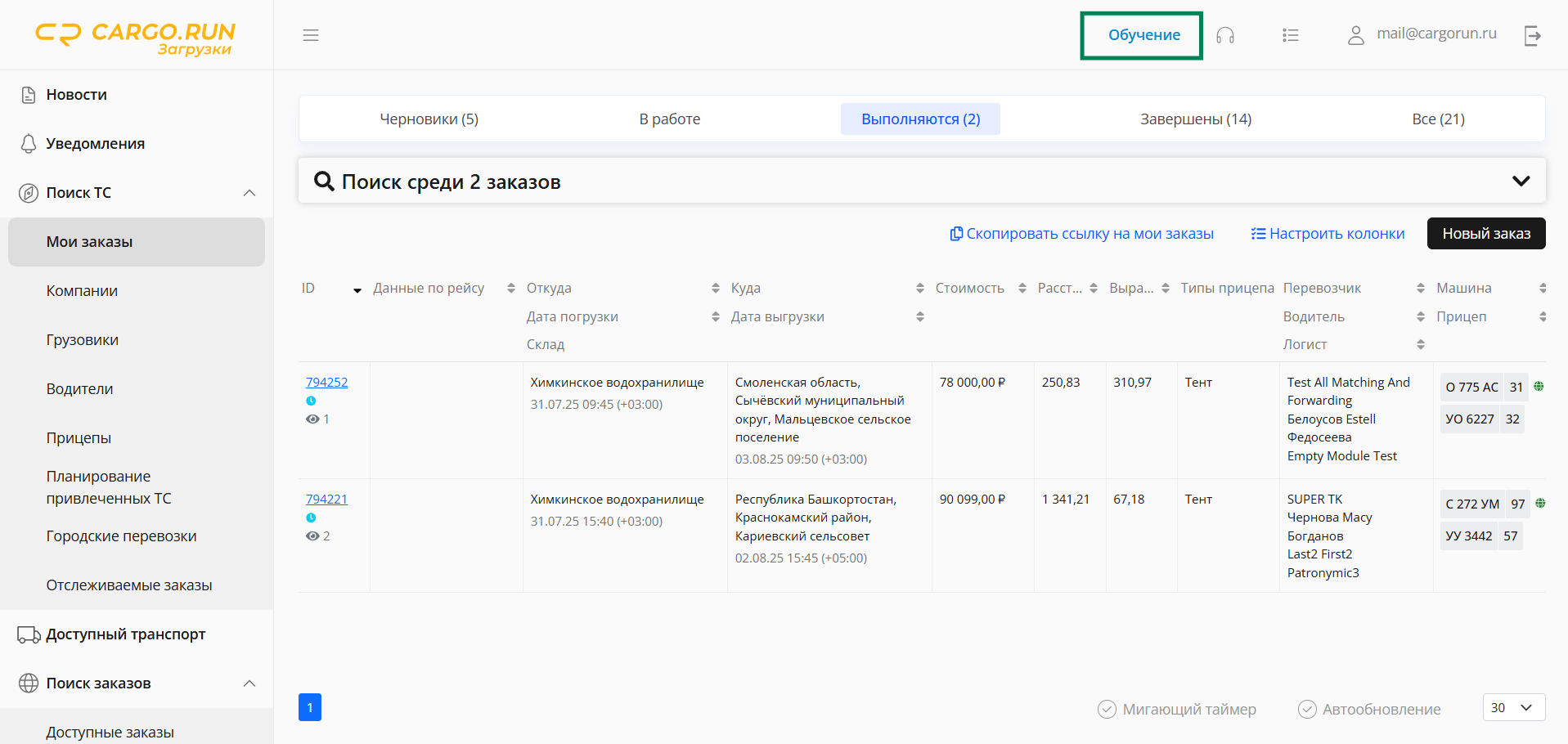Click the eye views icon for order 794252
The height and width of the screenshot is (744, 1568).
(x=312, y=419)
